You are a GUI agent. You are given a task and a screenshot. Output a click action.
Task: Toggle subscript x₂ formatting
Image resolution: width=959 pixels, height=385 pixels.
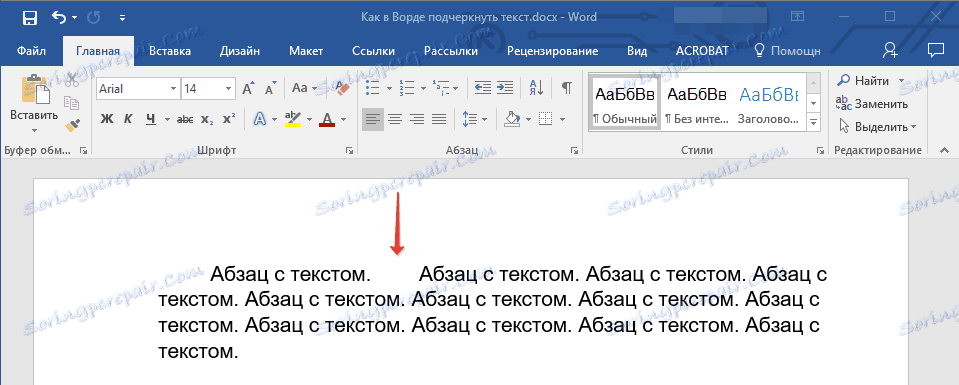pyautogui.click(x=207, y=119)
